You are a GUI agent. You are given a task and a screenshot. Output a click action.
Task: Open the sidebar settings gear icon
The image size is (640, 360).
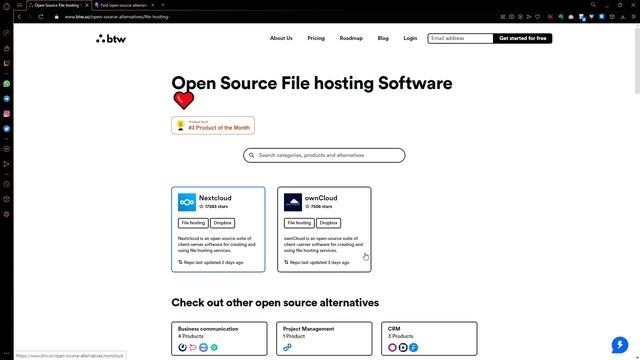pos(7,214)
